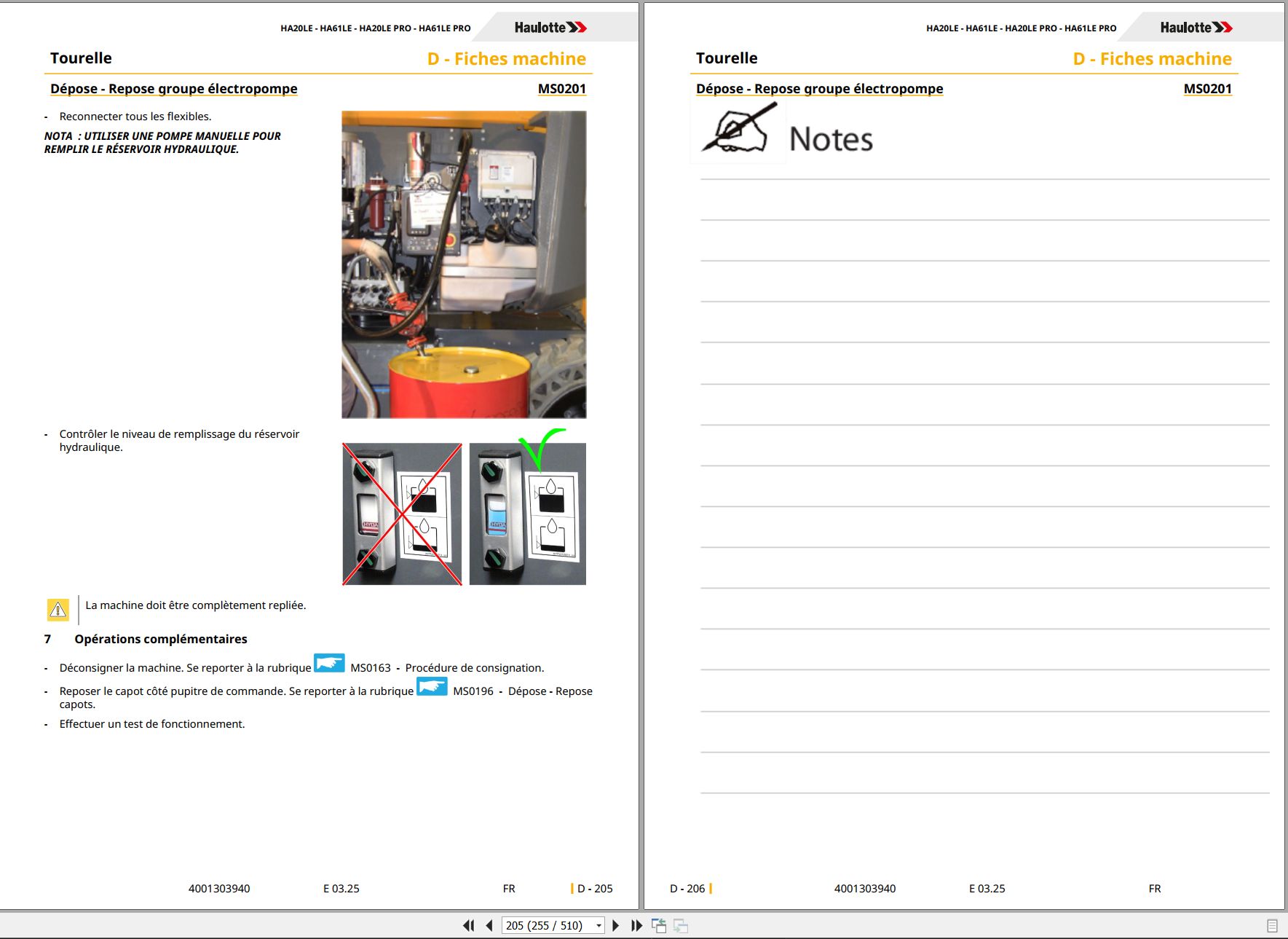Image resolution: width=1288 pixels, height=939 pixels.
Task: Go to the previous page
Action: (x=489, y=925)
